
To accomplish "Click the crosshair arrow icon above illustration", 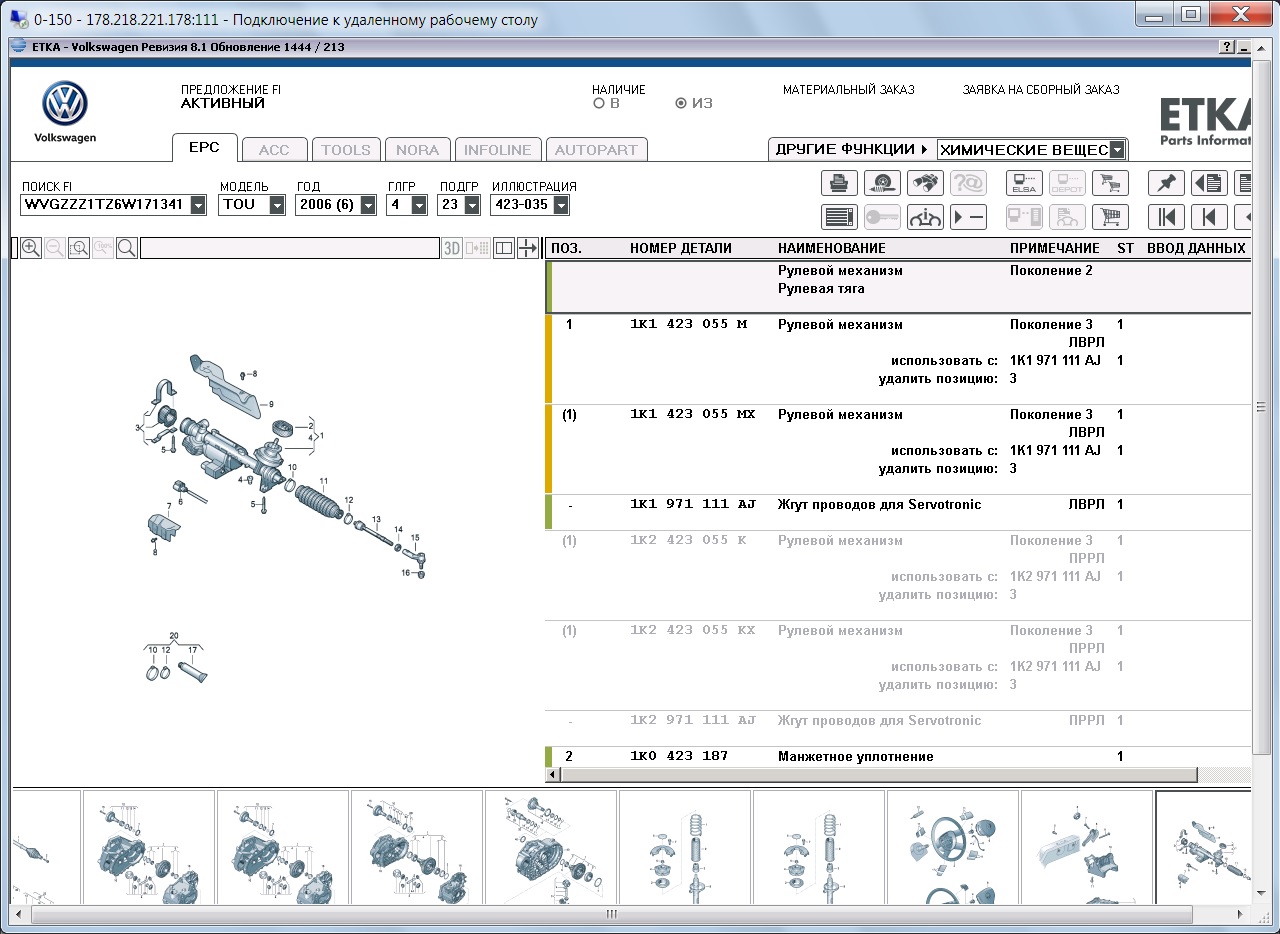I will click(528, 248).
